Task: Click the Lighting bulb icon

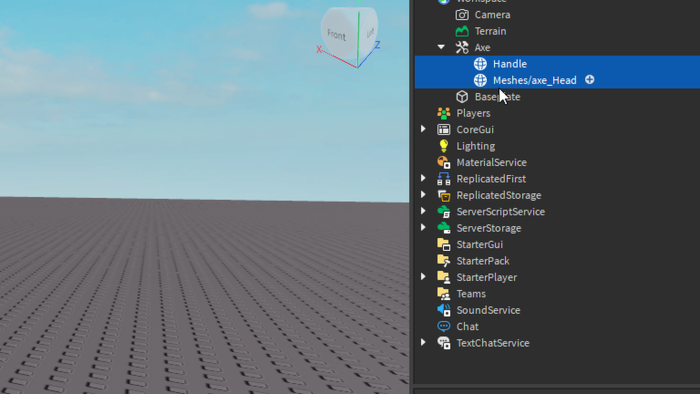Action: click(x=443, y=146)
